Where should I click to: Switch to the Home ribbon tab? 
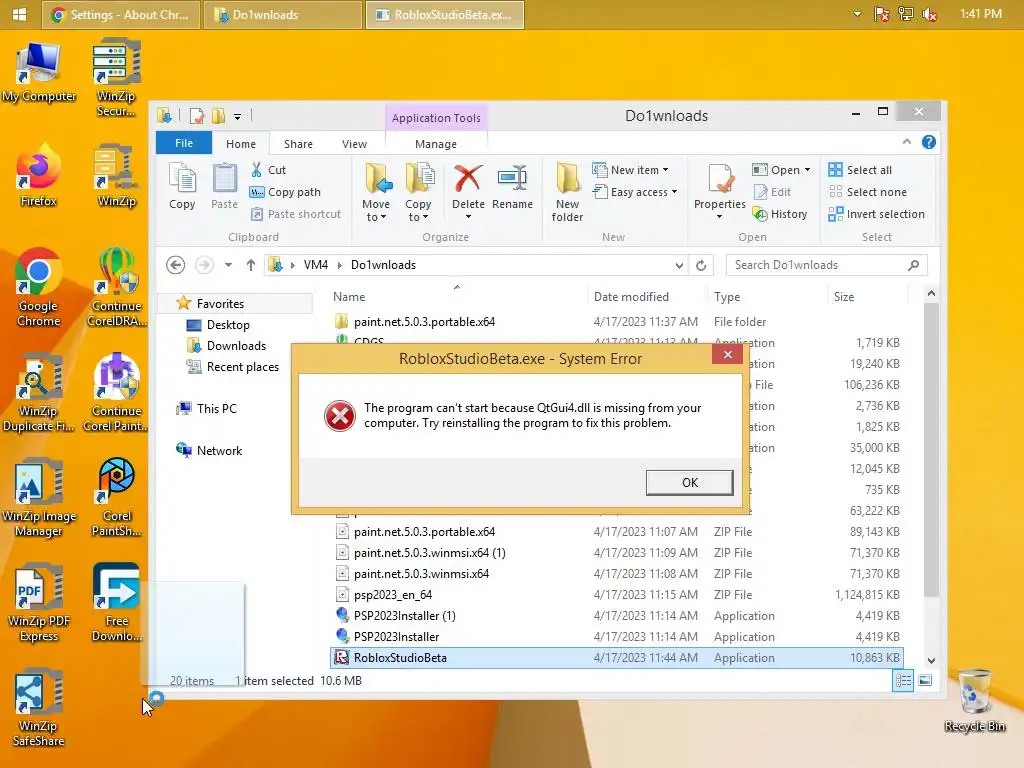click(x=241, y=144)
